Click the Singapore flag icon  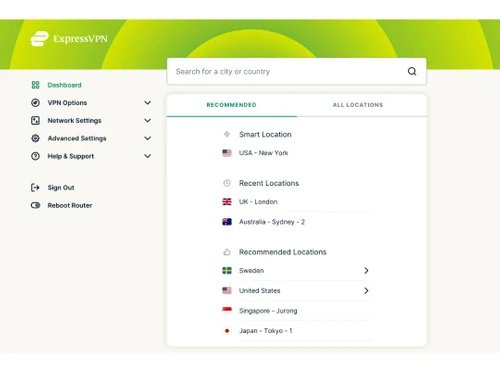pyautogui.click(x=227, y=310)
